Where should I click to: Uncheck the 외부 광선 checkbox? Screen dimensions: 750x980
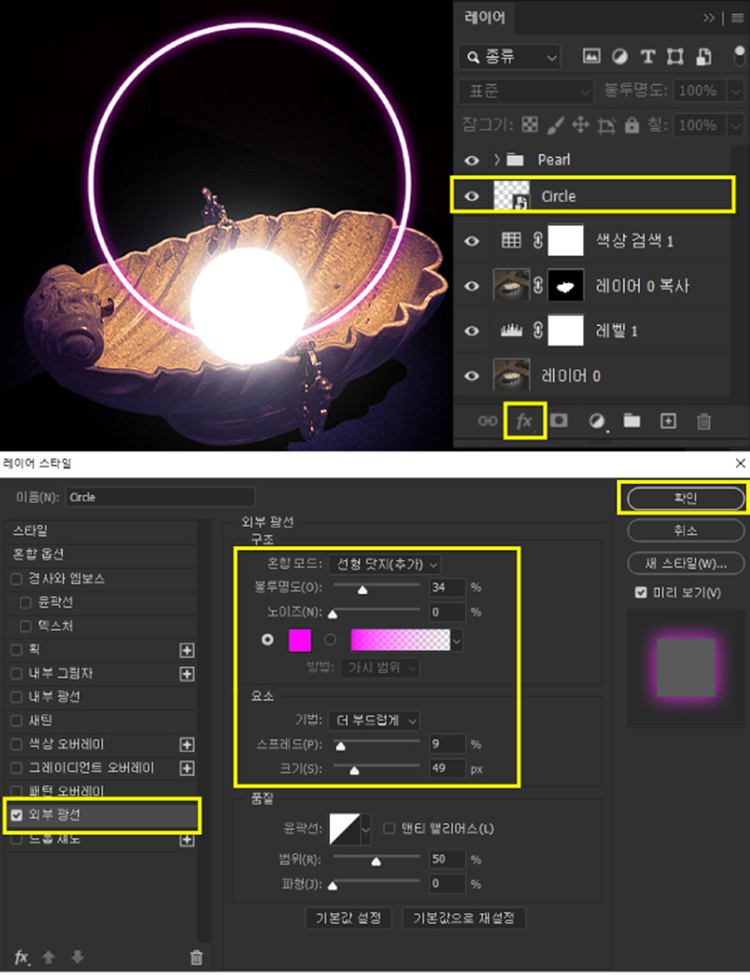[17, 815]
